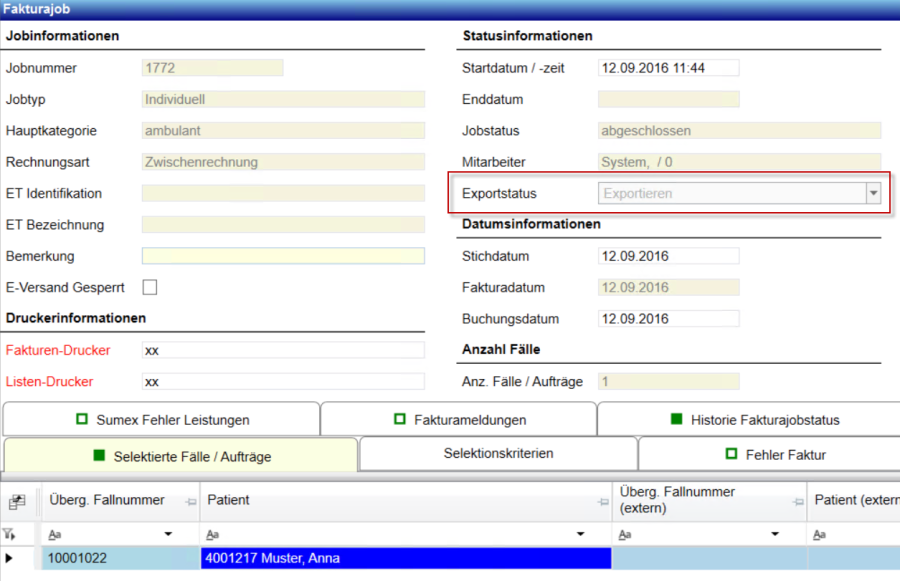Open the Fakturameldungen tab

tap(458, 420)
